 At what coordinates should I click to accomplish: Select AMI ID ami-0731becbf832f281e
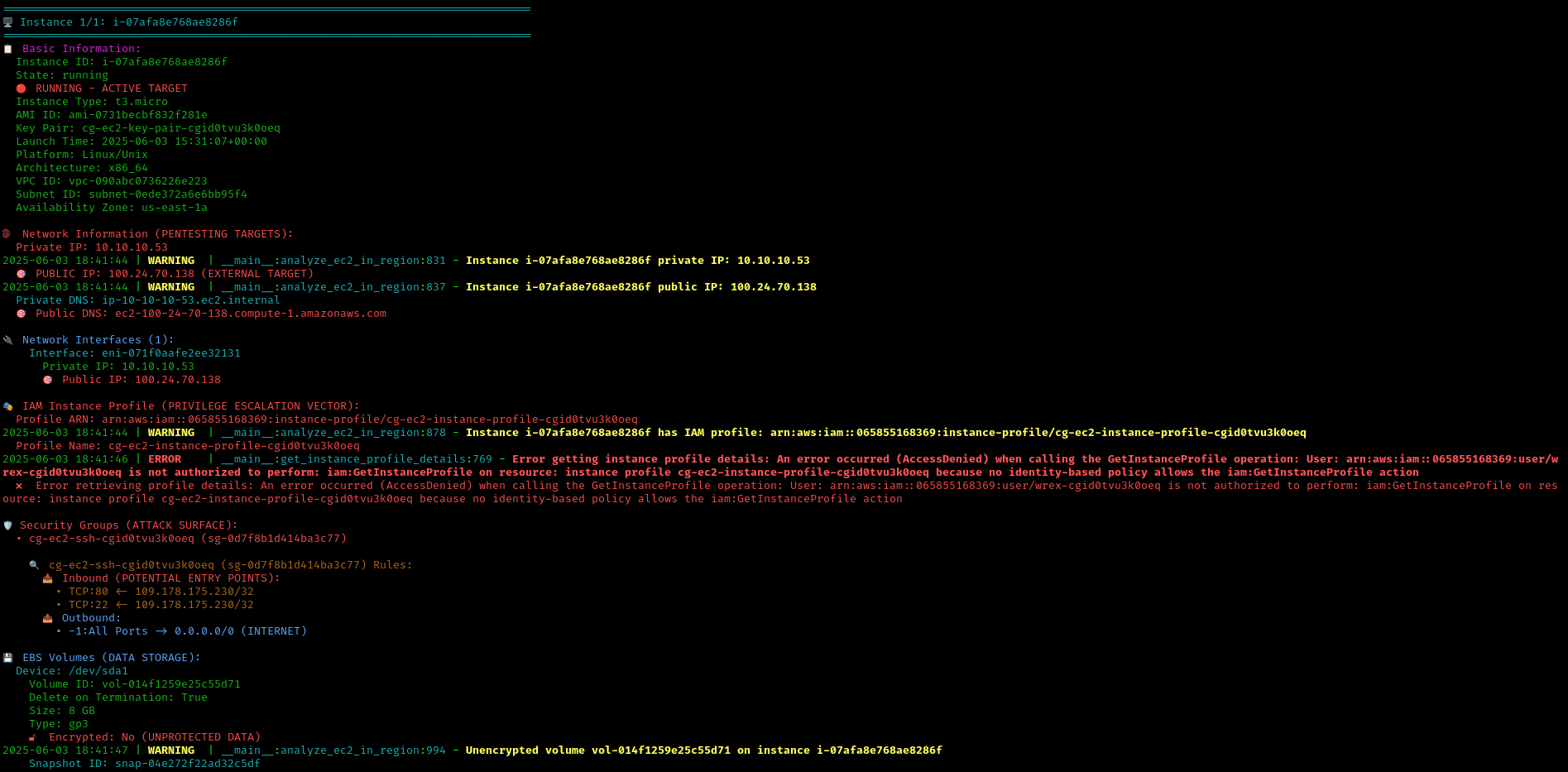[112, 115]
